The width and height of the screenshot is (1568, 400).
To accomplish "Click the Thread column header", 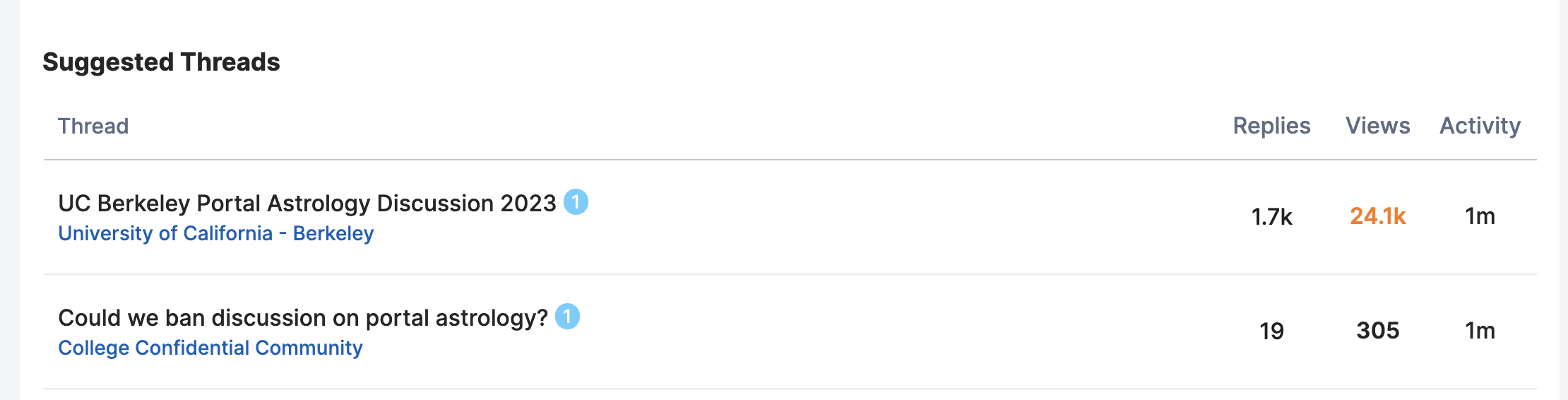I will coord(93,126).
